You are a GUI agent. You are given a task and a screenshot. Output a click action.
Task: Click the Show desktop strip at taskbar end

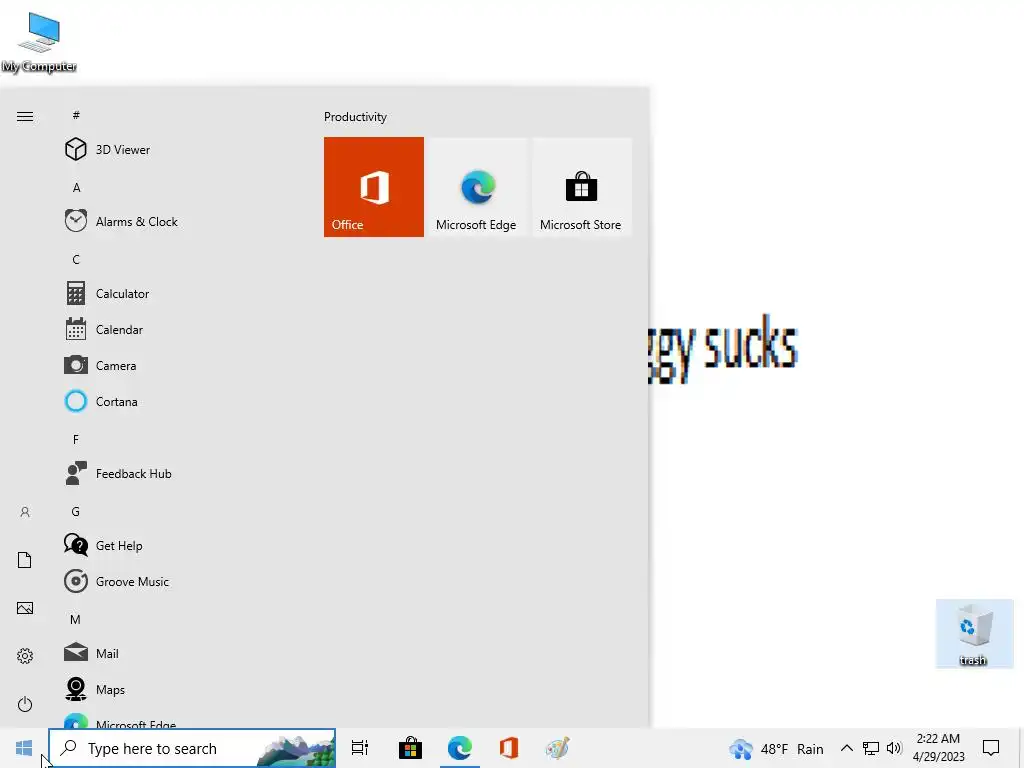tap(1021, 748)
